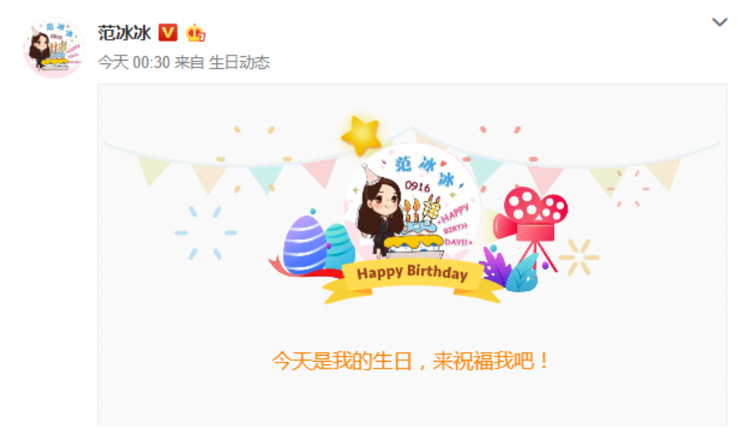The width and height of the screenshot is (750, 444).
Task: Click the teal striped egg graphic
Action: coord(341,246)
